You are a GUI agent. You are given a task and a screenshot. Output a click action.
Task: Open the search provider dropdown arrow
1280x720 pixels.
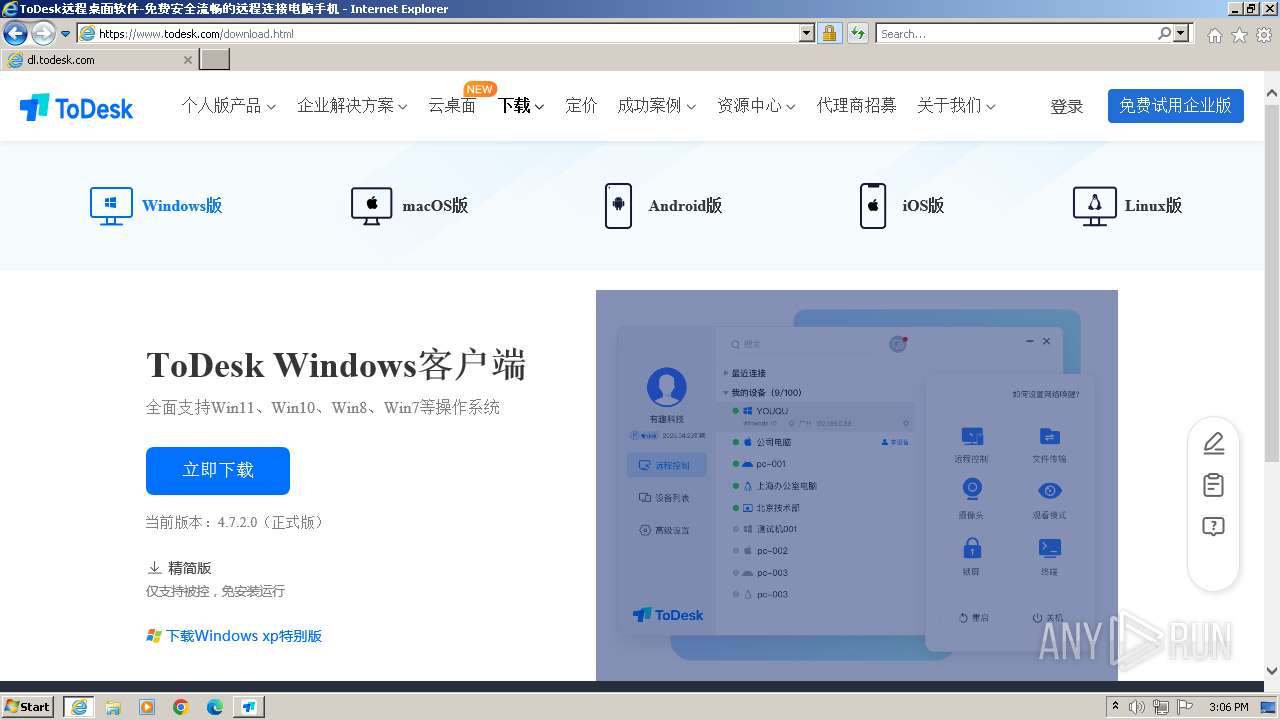click(1182, 34)
